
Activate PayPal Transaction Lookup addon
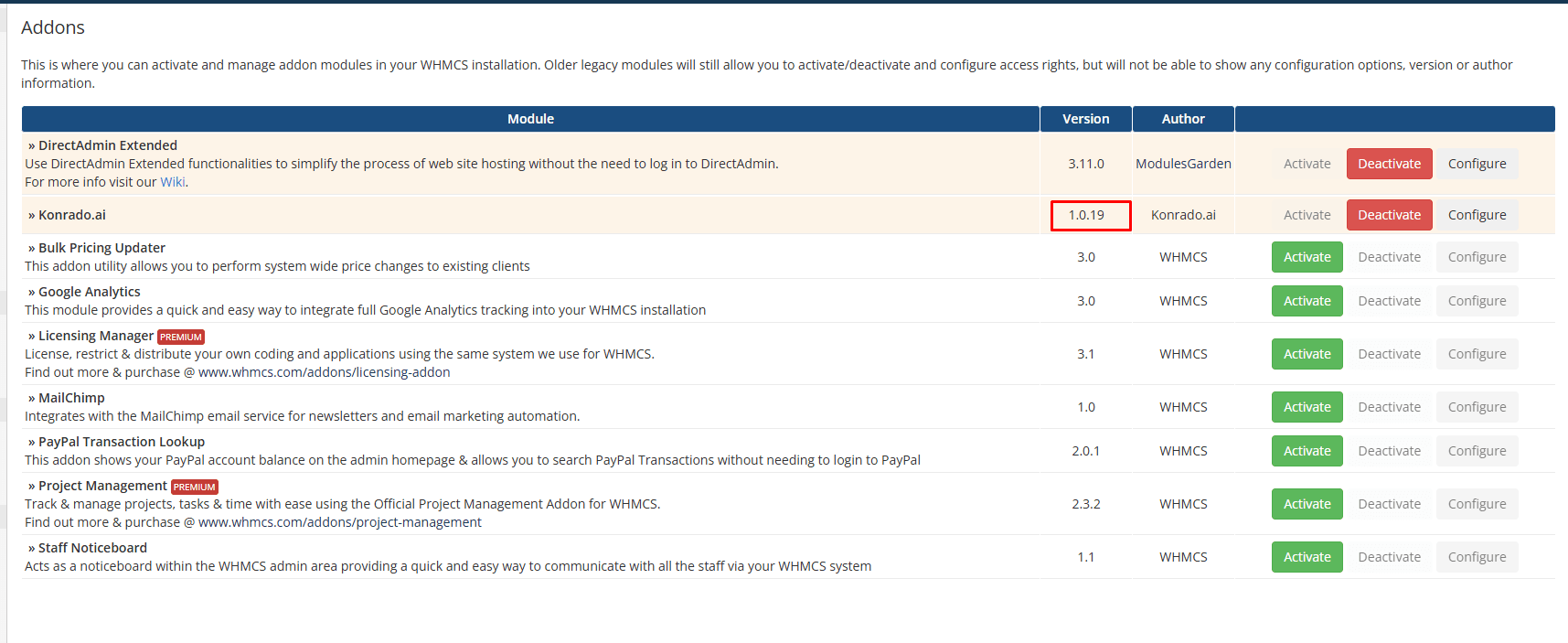pyautogui.click(x=1307, y=451)
